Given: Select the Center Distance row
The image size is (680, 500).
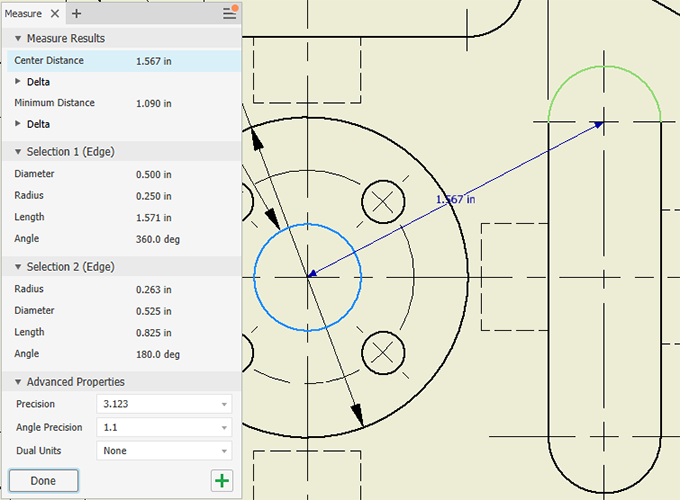Looking at the screenshot, I should pyautogui.click(x=124, y=61).
